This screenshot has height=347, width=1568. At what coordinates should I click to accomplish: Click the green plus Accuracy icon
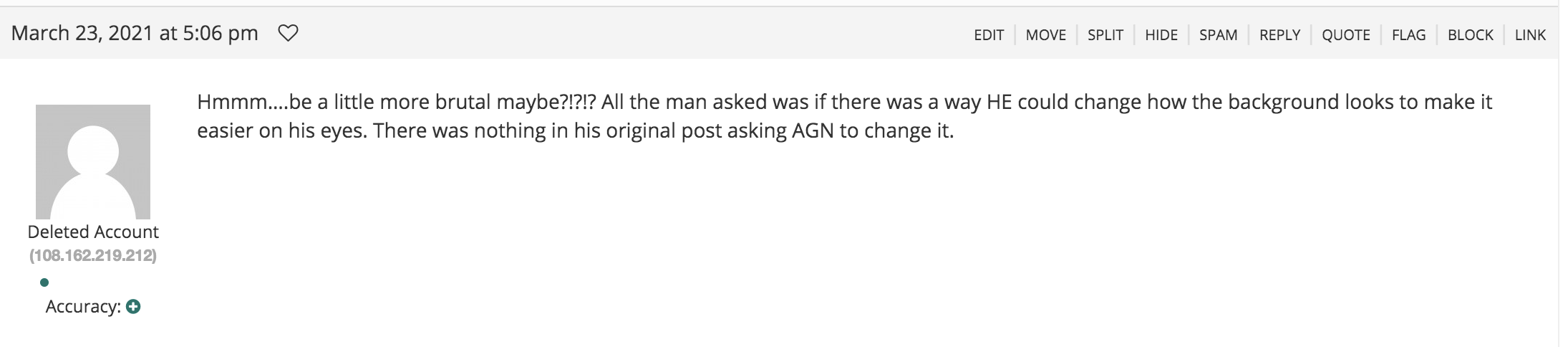(133, 306)
